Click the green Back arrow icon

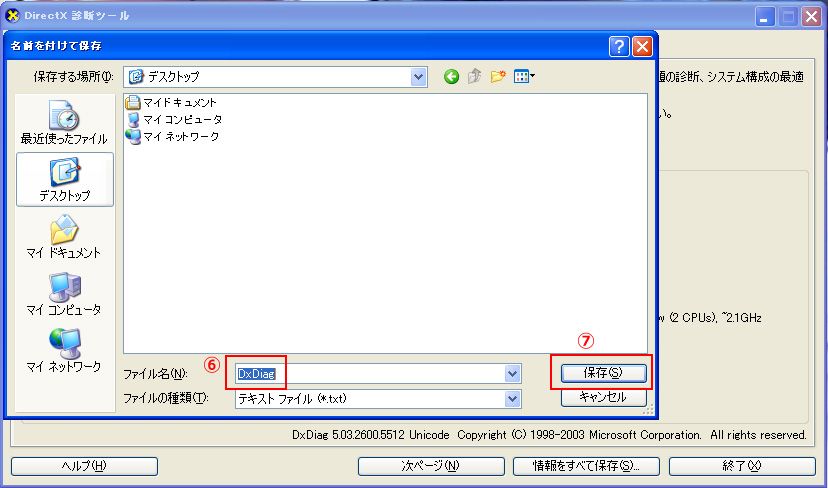(x=451, y=77)
